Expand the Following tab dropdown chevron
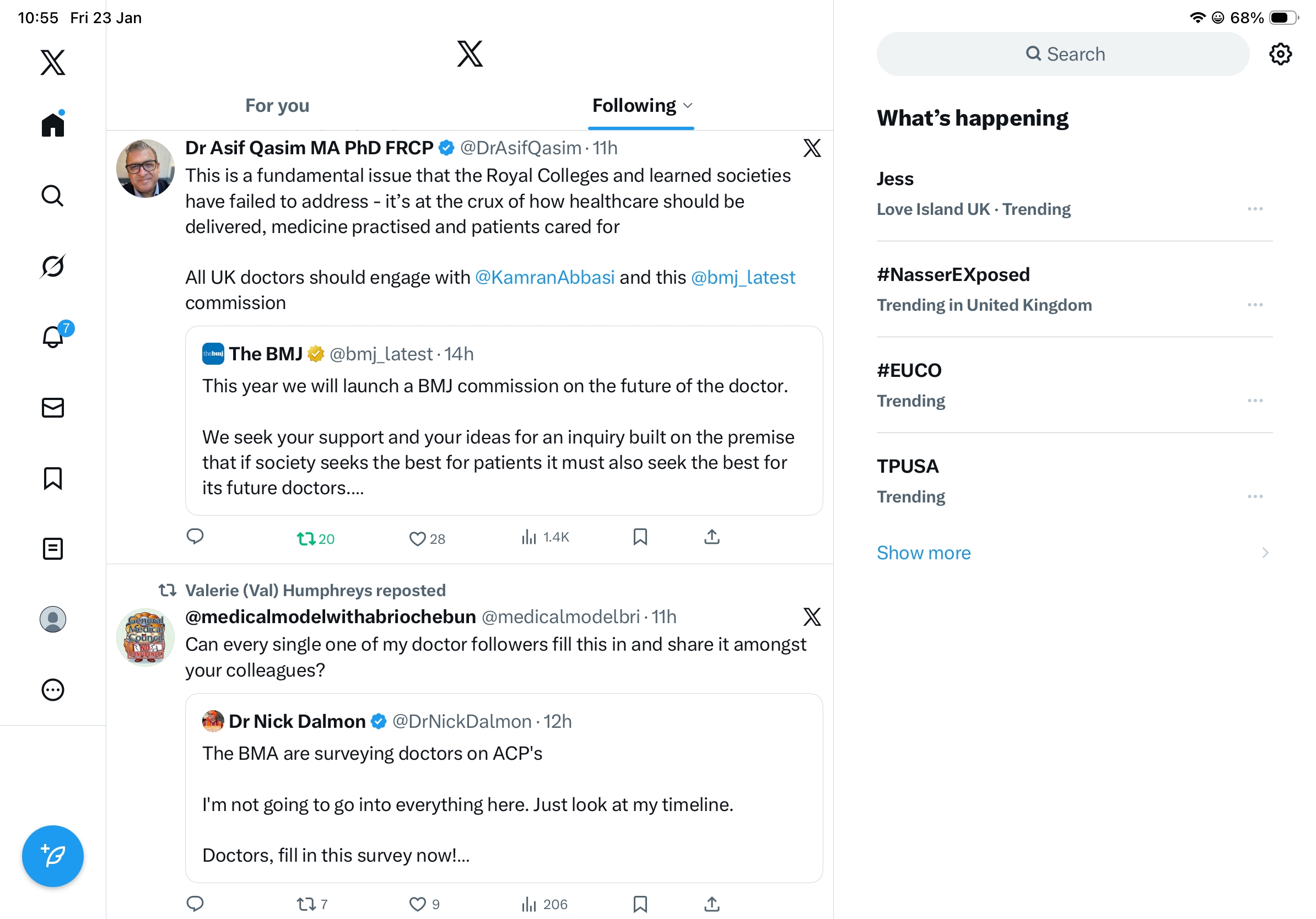This screenshot has height=919, width=1316. (x=688, y=106)
